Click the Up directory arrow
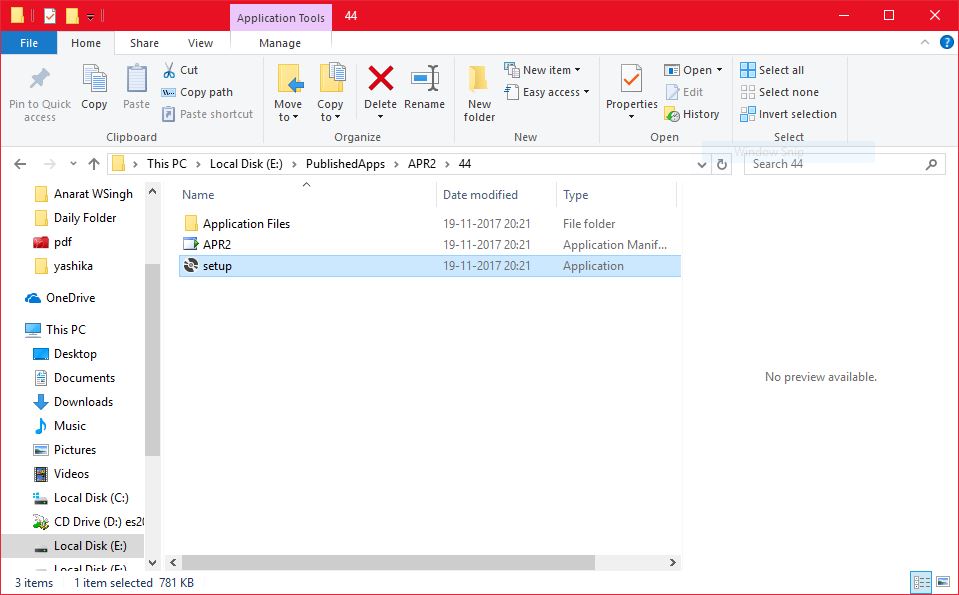Viewport: 959px width, 595px height. point(94,164)
